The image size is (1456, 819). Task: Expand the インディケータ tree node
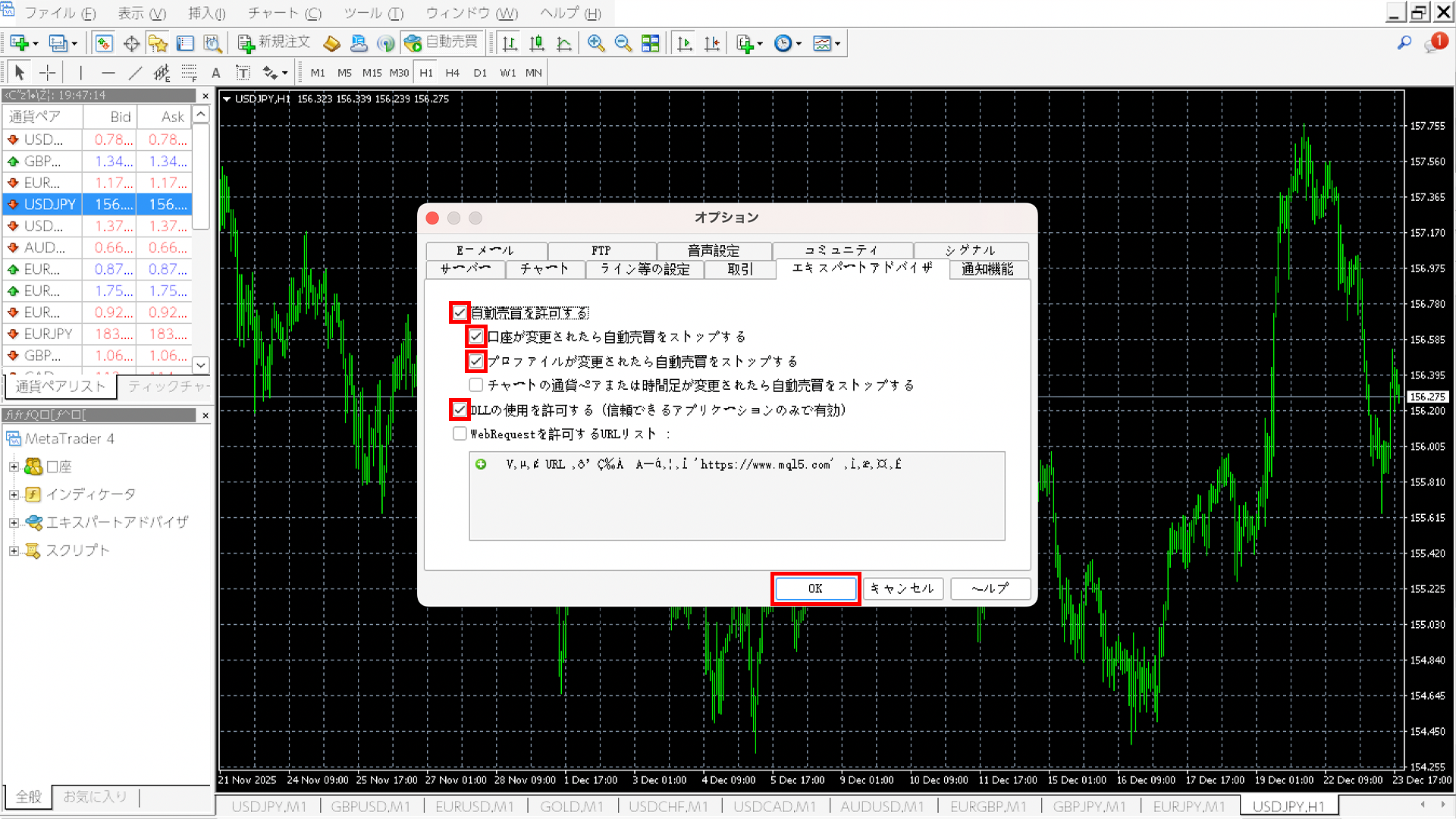tap(14, 494)
